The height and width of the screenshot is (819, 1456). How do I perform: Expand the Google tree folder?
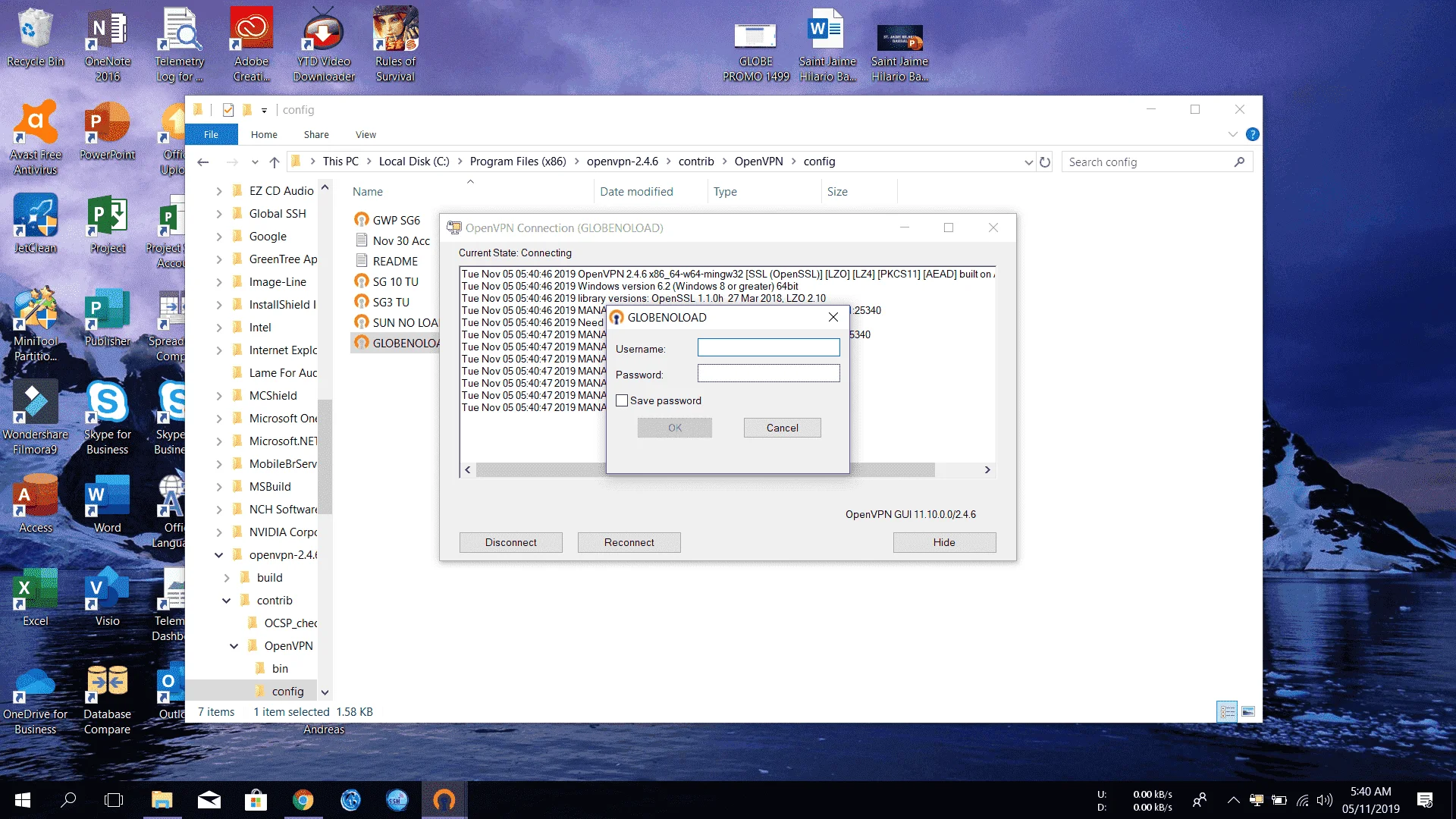pos(219,237)
